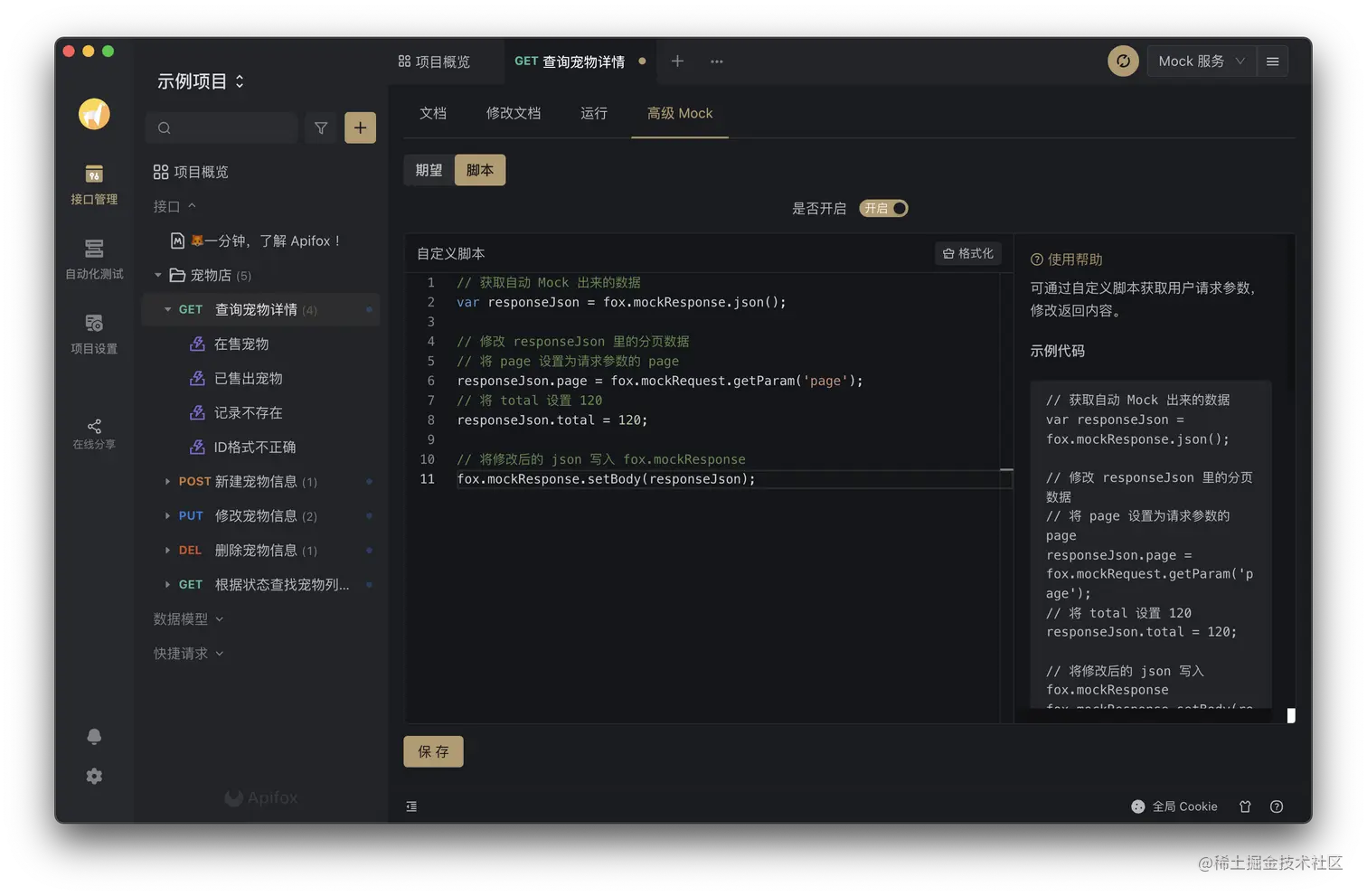Open the 在线分享 panel
The width and height of the screenshot is (1367, 896).
[x=93, y=431]
